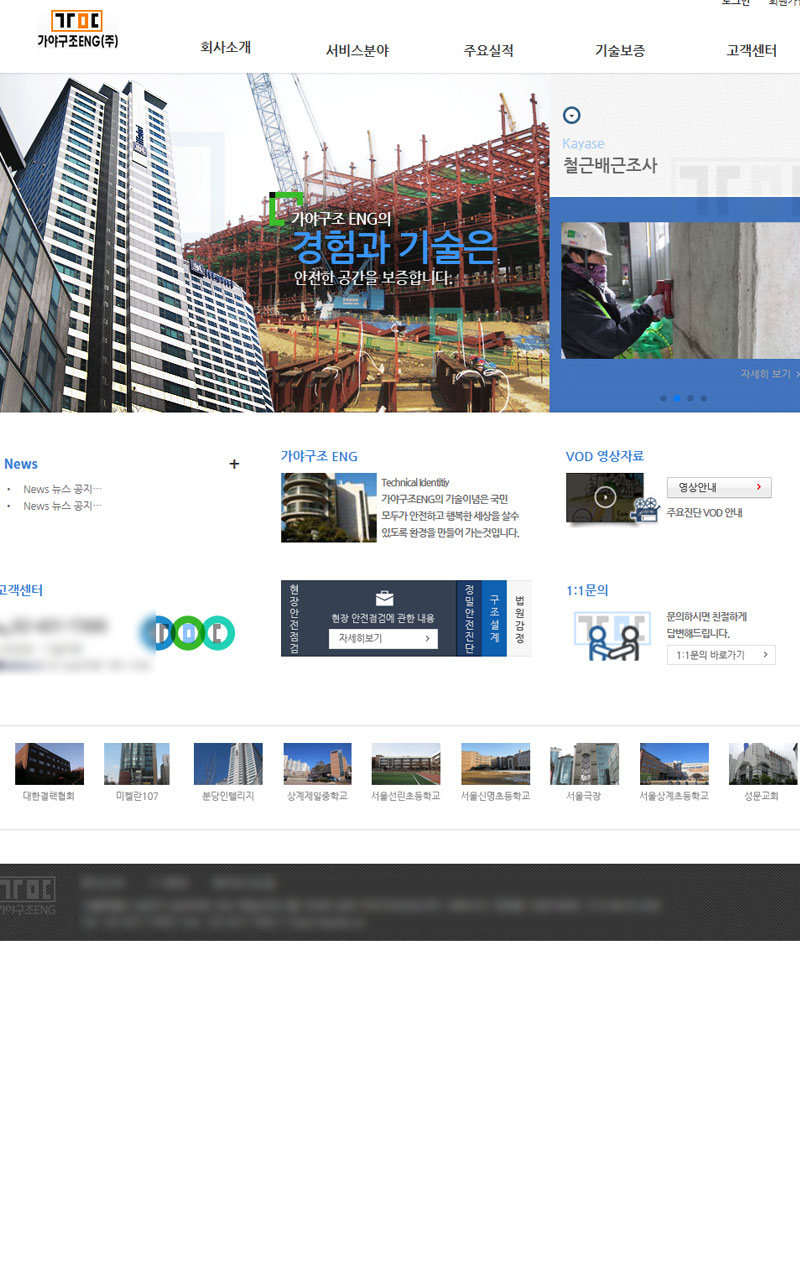Expand the 법원감정 vertical tab

(519, 618)
